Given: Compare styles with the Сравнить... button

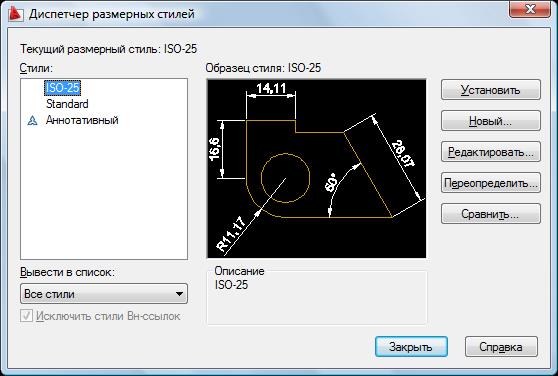Looking at the screenshot, I should click(491, 214).
